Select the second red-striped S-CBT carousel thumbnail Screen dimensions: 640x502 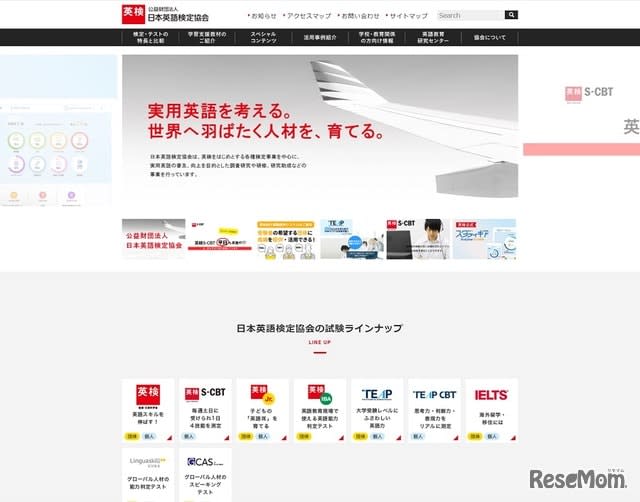point(220,239)
